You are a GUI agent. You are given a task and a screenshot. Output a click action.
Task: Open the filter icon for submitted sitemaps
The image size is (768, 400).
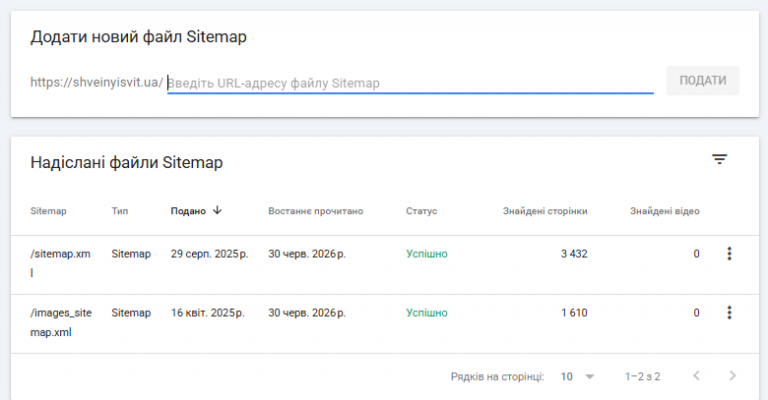[719, 159]
